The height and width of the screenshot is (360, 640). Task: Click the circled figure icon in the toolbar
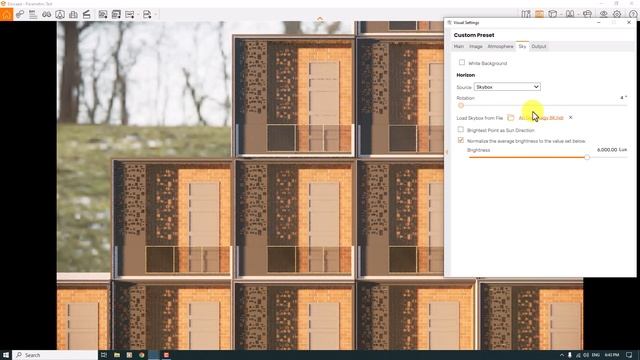[60, 14]
